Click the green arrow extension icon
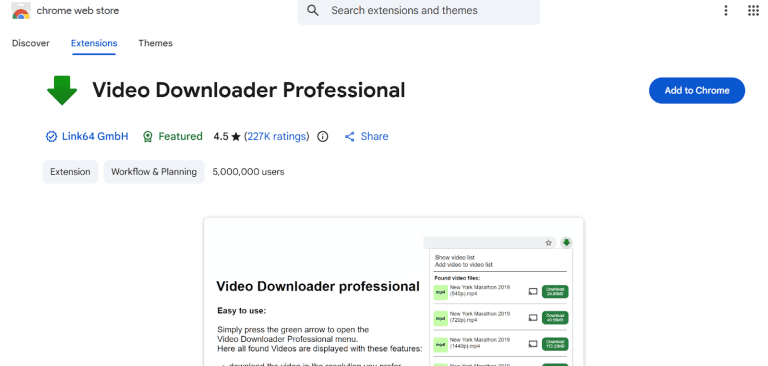This screenshot has width=768, height=366. click(x=62, y=91)
